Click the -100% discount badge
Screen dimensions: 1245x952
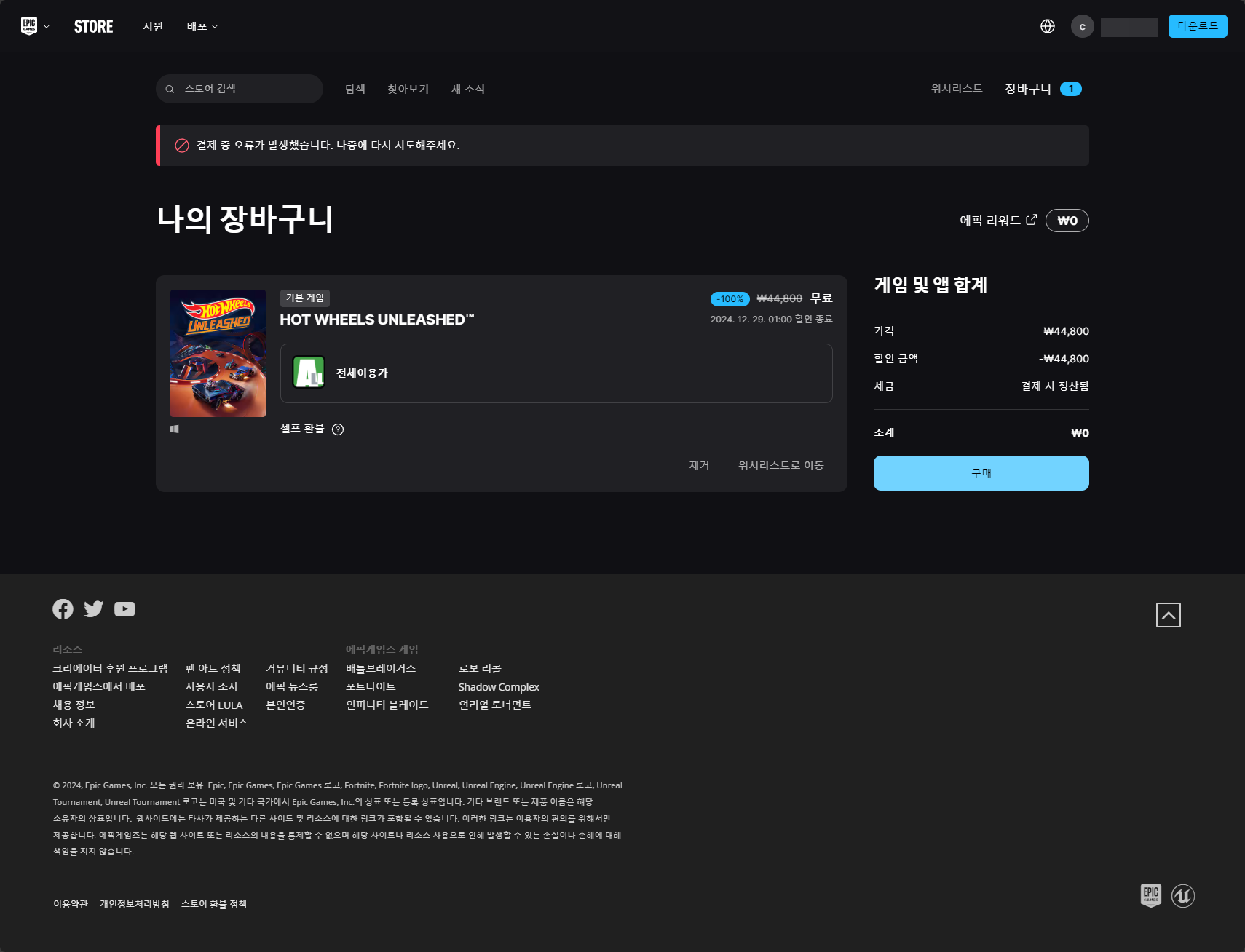tap(730, 299)
